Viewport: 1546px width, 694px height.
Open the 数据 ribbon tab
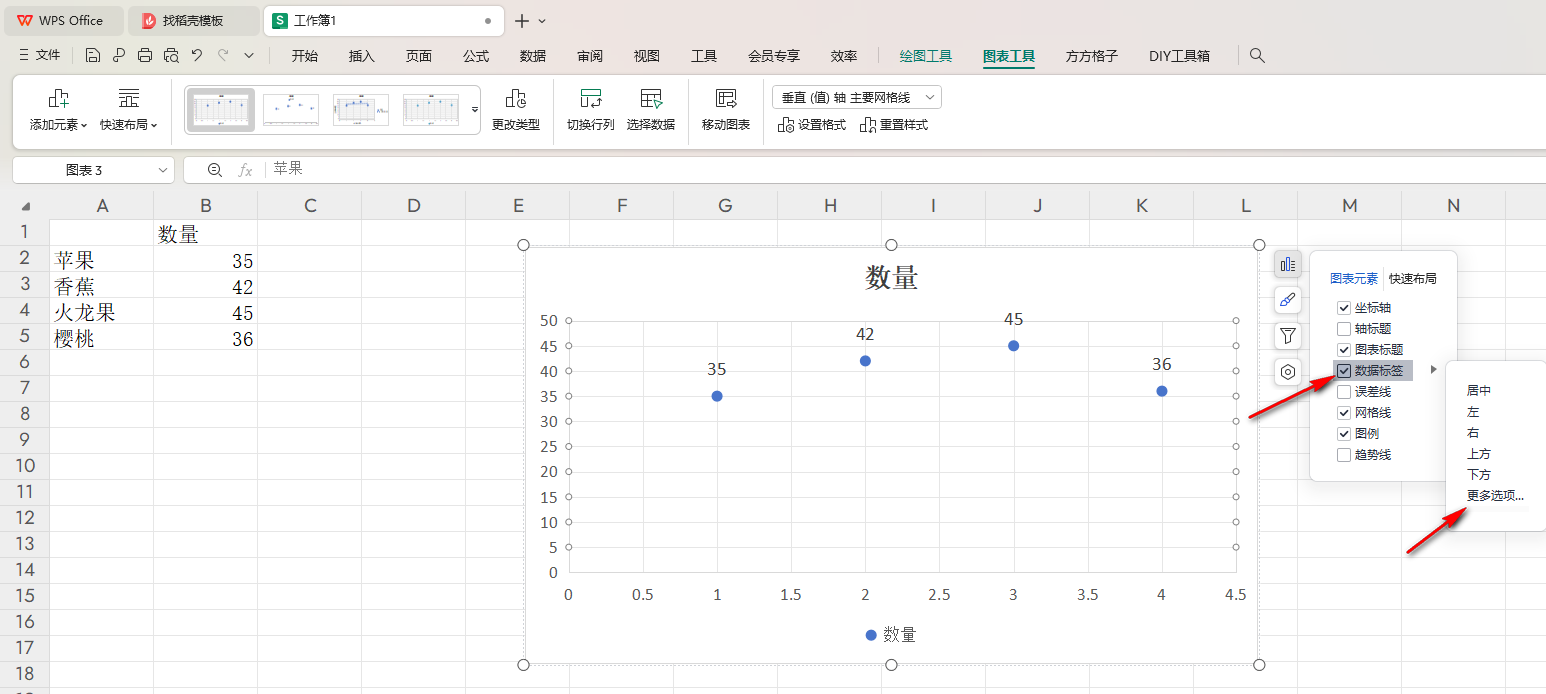533,56
